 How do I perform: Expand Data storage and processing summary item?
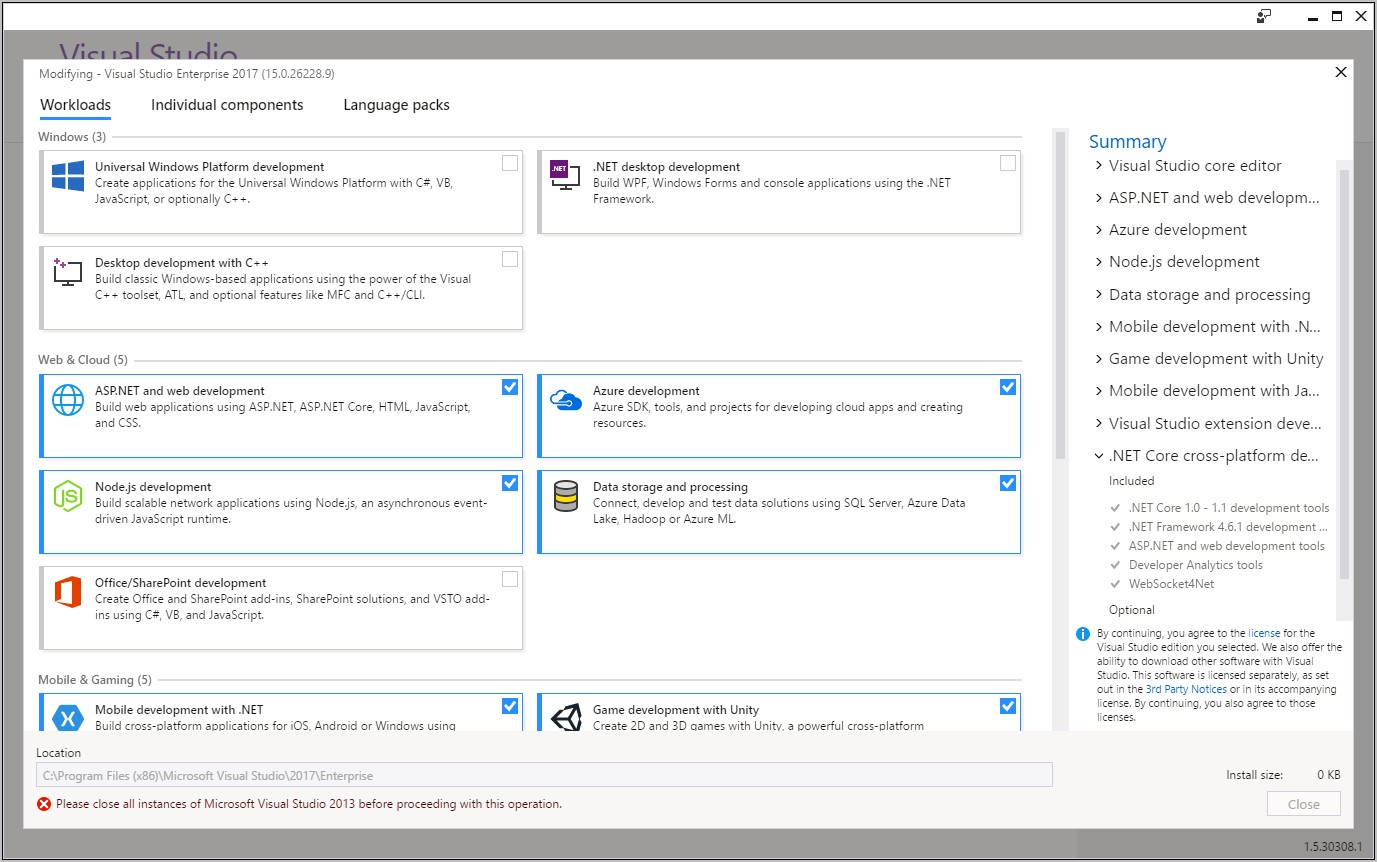click(x=1099, y=295)
